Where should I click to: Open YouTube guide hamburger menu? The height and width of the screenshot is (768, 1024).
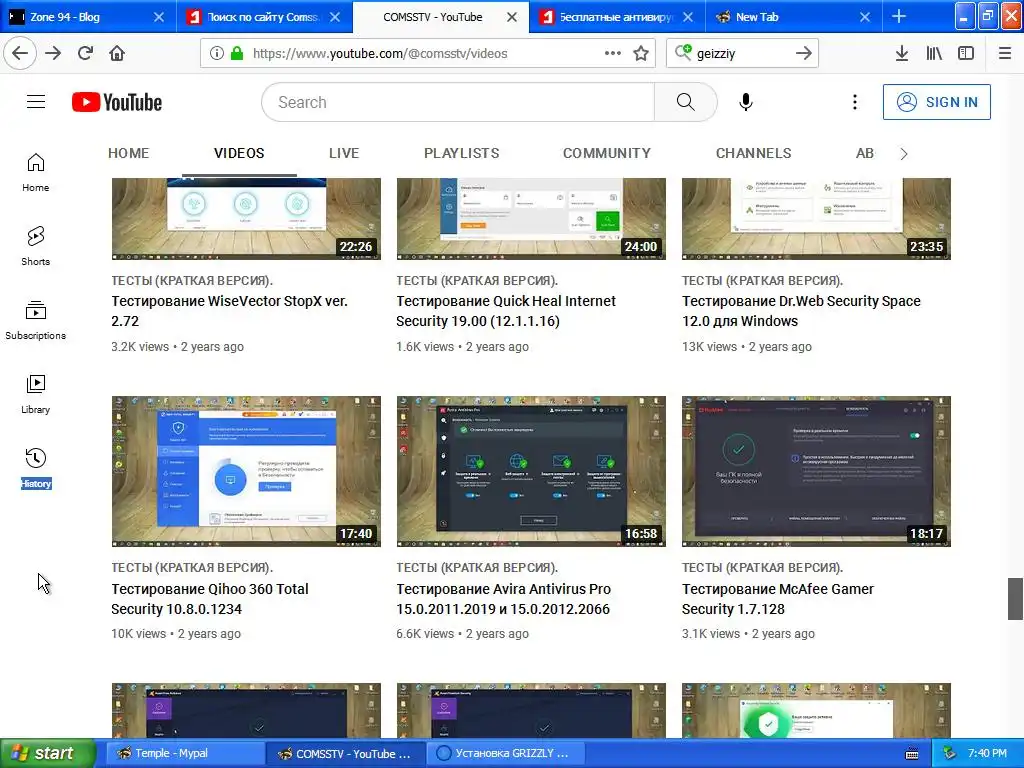click(36, 102)
